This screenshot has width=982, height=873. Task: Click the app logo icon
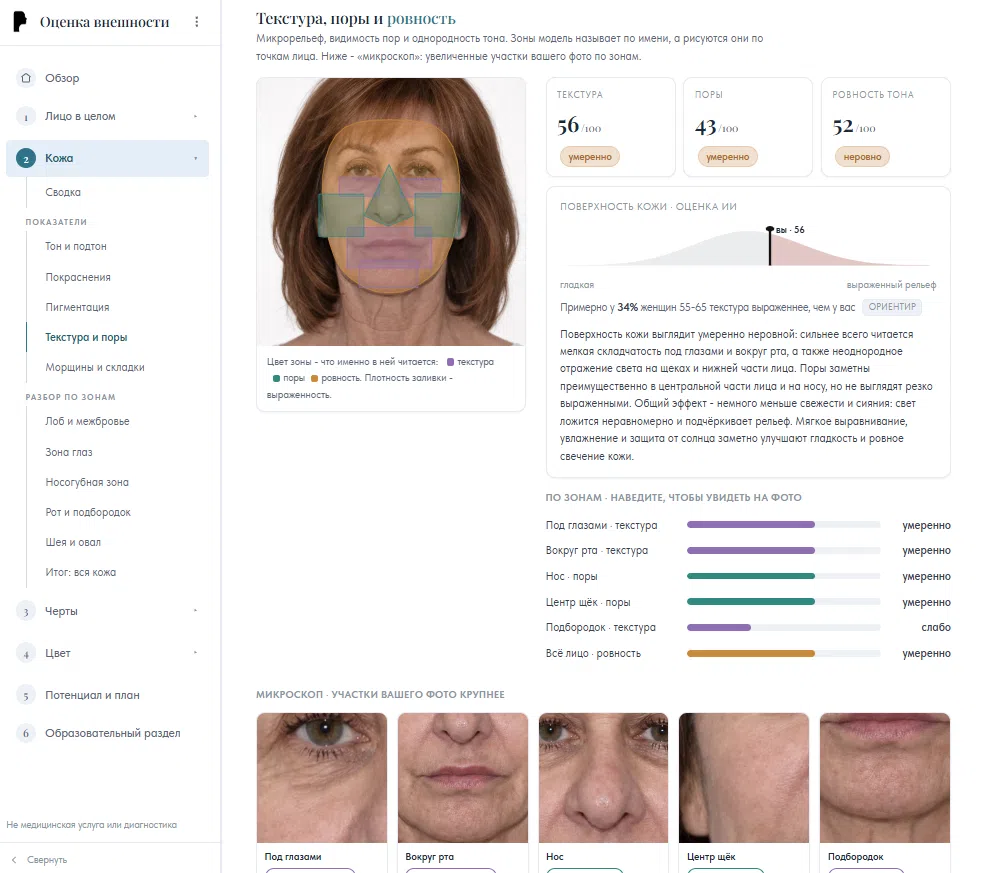point(20,21)
